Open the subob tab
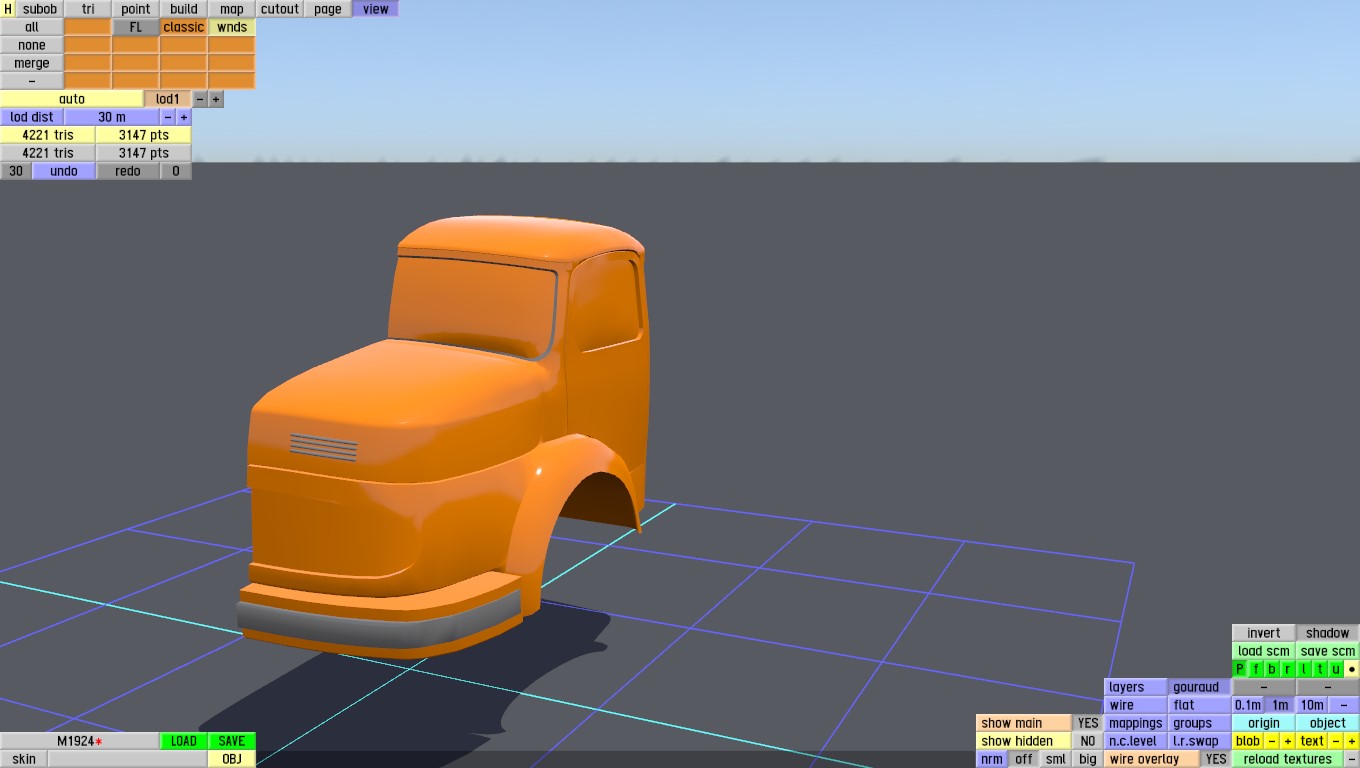Screen dimensions: 1360x768 pyautogui.click(x=40, y=9)
